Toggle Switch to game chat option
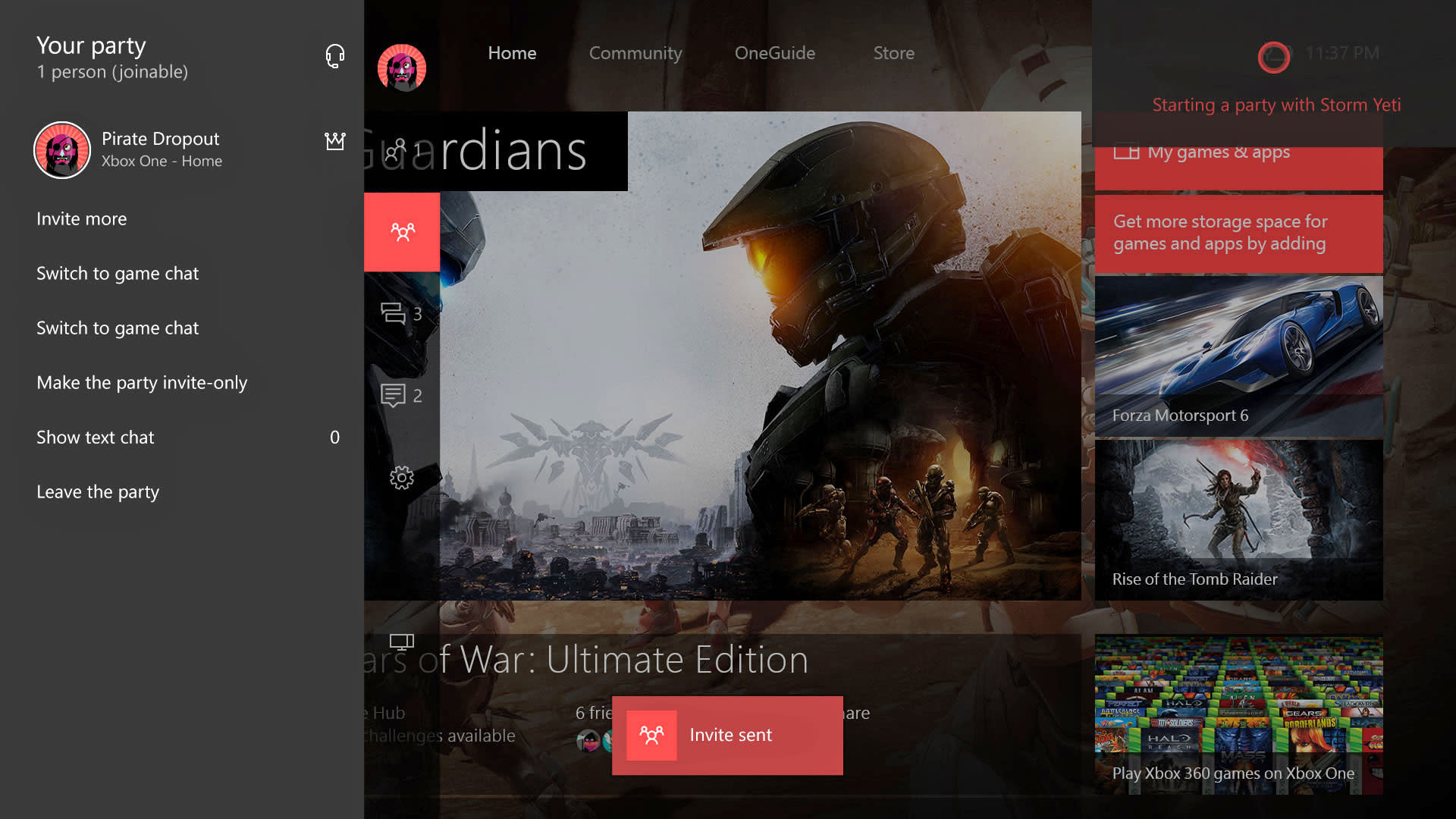1456x819 pixels. tap(117, 272)
